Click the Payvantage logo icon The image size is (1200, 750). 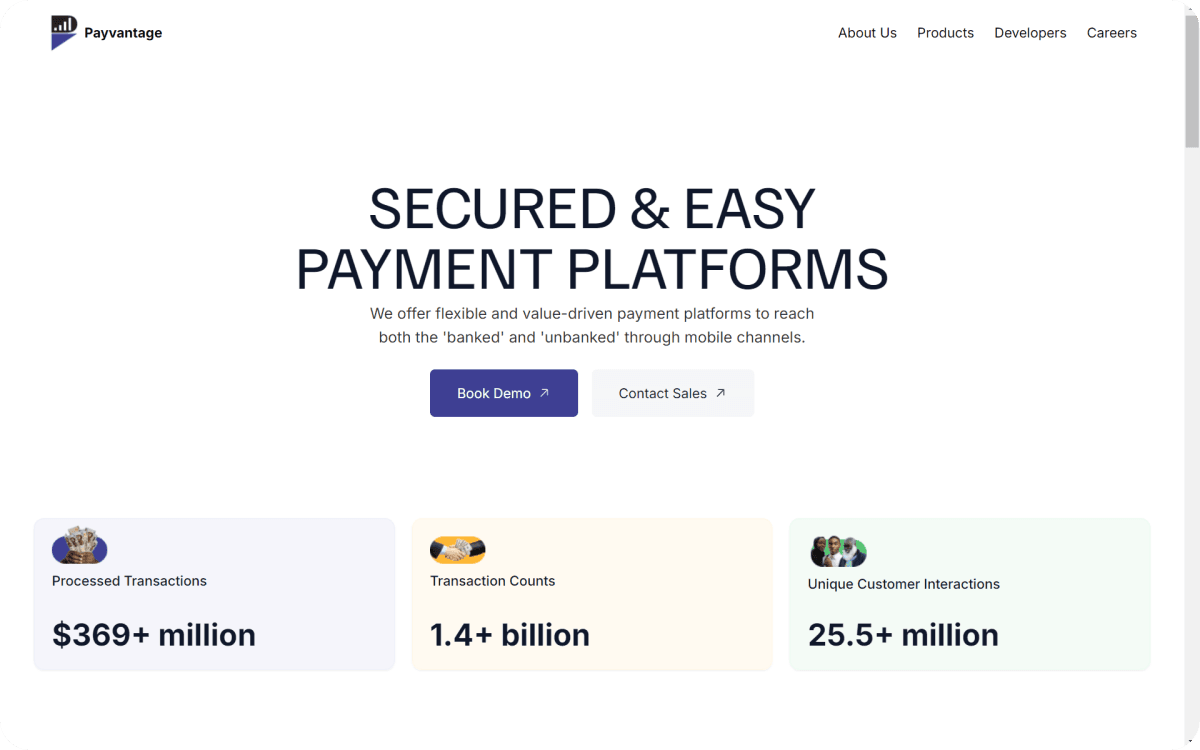62,32
